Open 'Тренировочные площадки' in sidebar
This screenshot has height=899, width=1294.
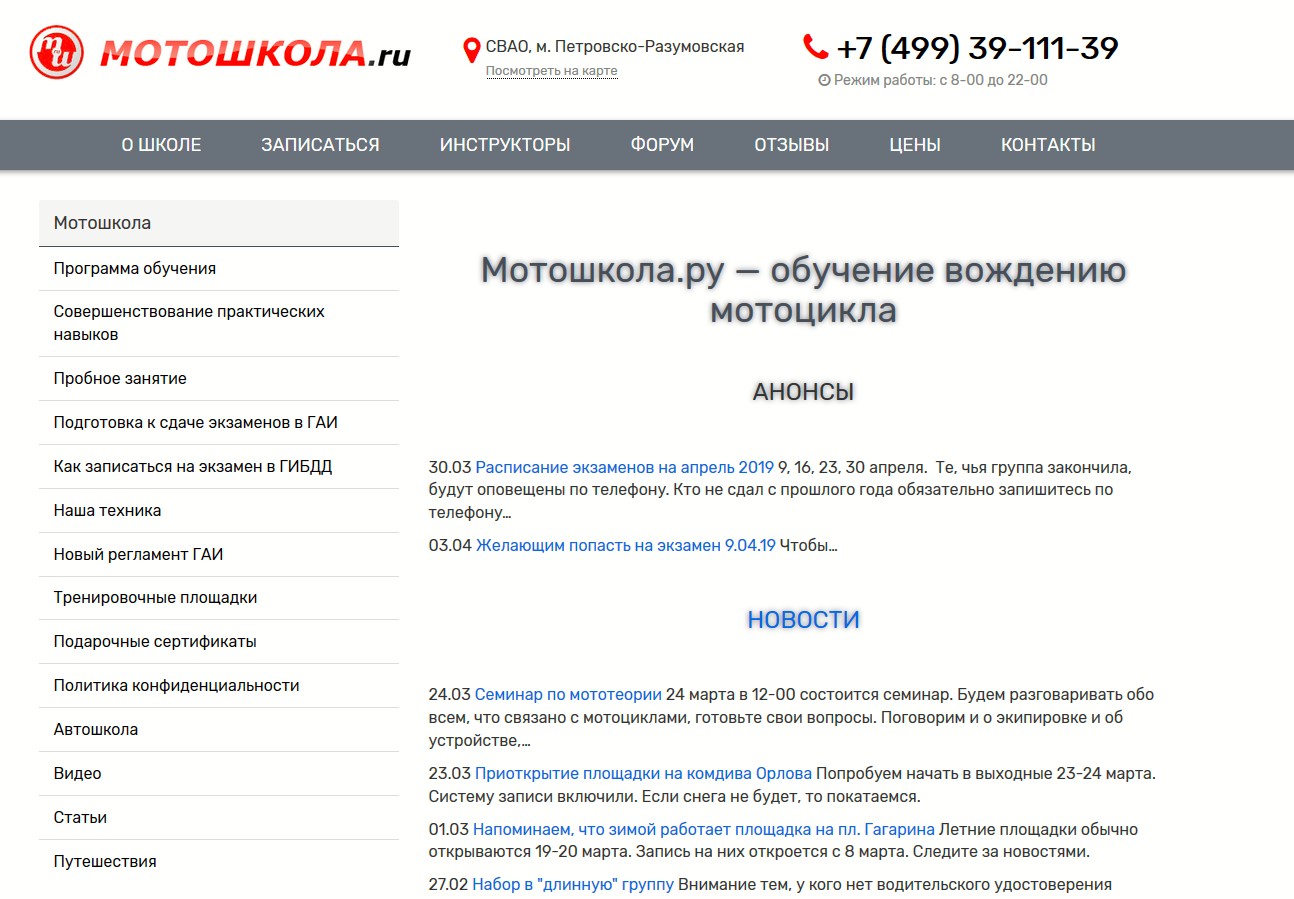219,598
